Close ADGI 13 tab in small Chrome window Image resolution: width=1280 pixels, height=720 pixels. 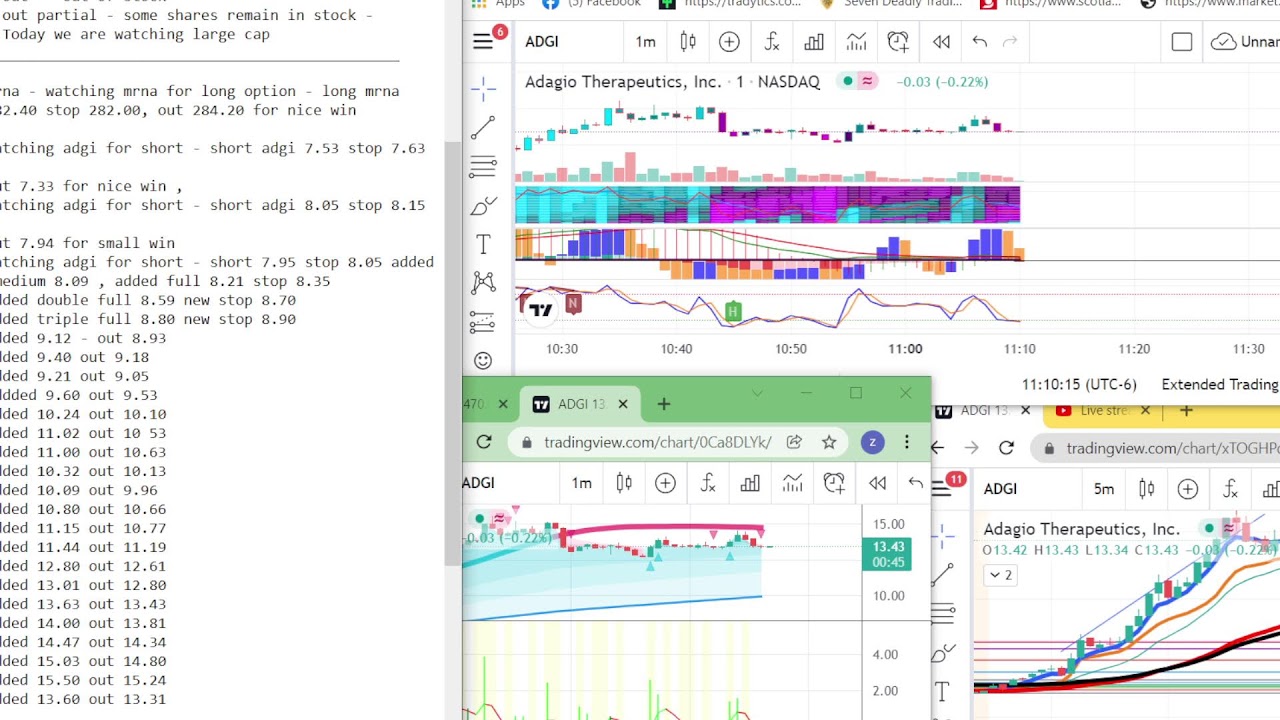[623, 404]
